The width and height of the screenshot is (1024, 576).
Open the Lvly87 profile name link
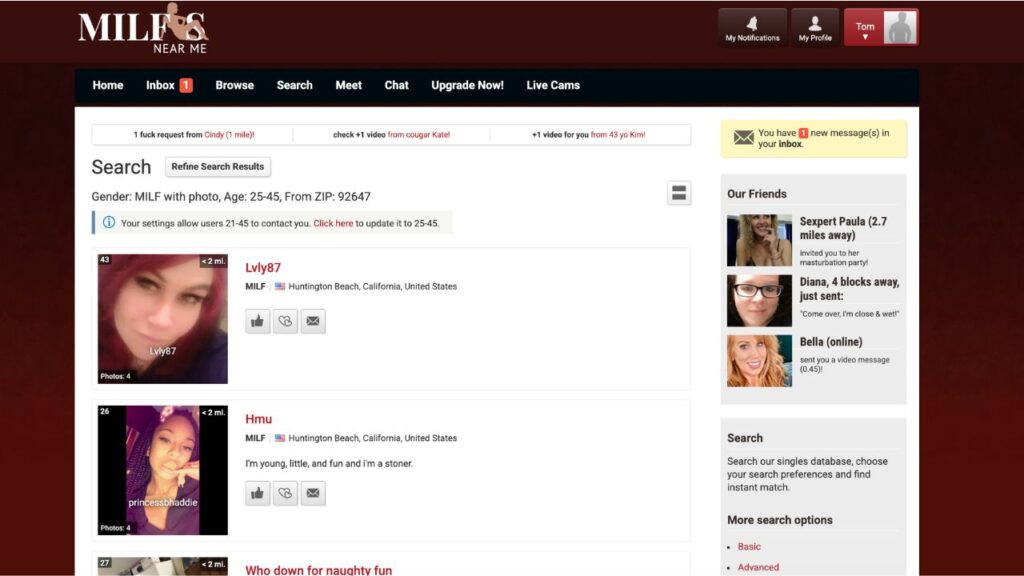click(263, 268)
